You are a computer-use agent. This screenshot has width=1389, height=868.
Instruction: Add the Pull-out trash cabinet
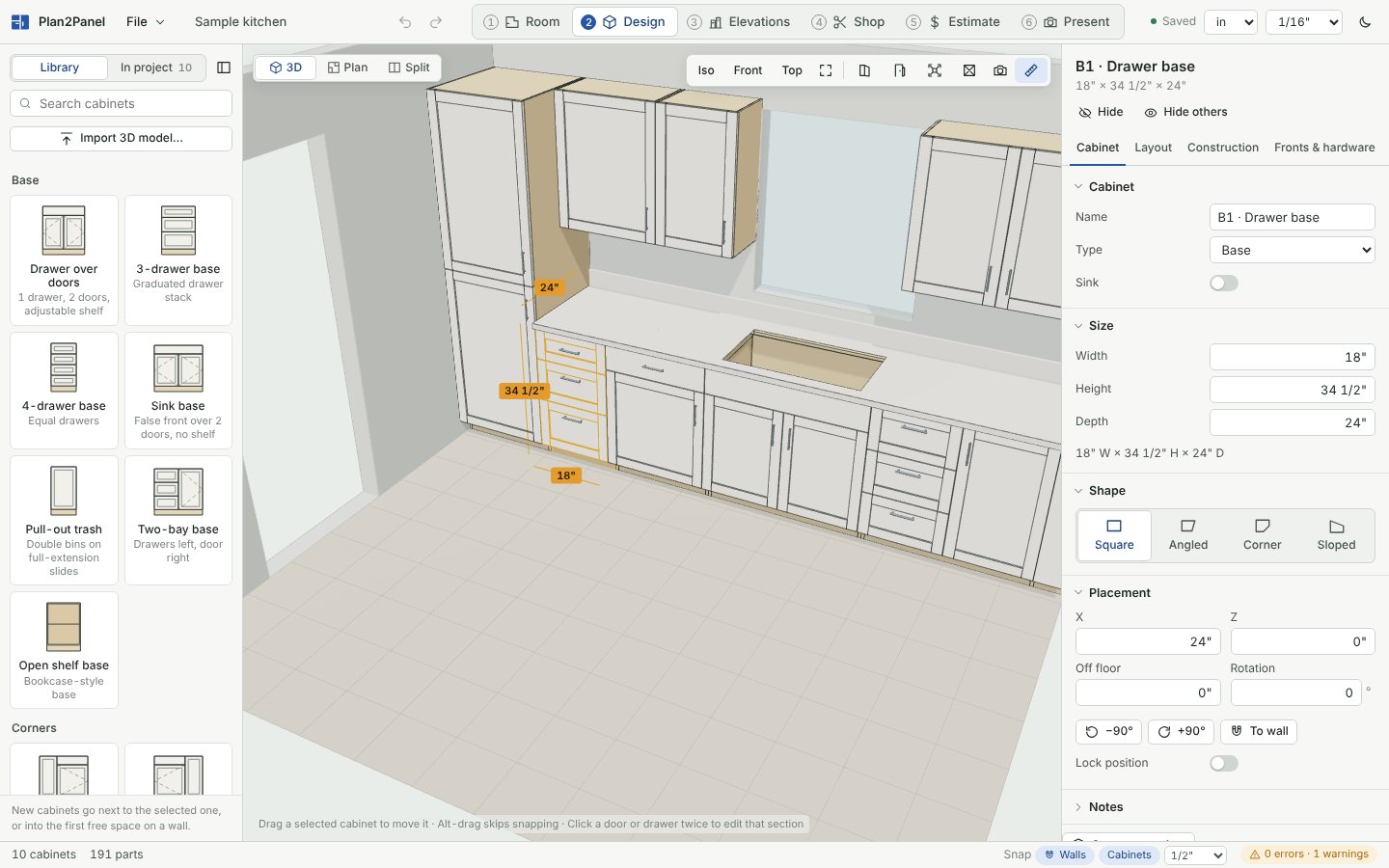[x=64, y=520]
